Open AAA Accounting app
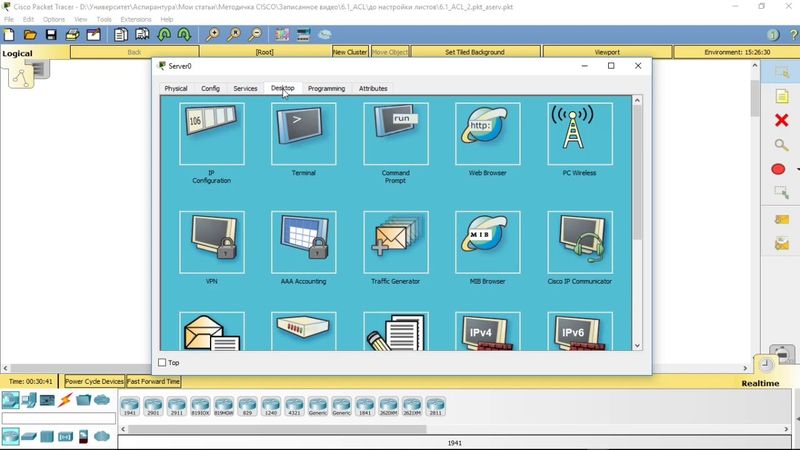Screen dimensions: 800x450 point(304,242)
